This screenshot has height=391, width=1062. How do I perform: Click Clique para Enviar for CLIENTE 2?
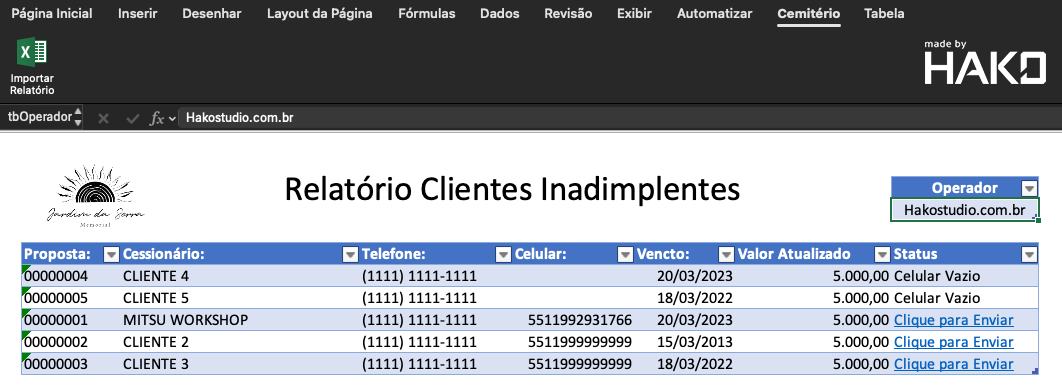pyautogui.click(x=954, y=342)
